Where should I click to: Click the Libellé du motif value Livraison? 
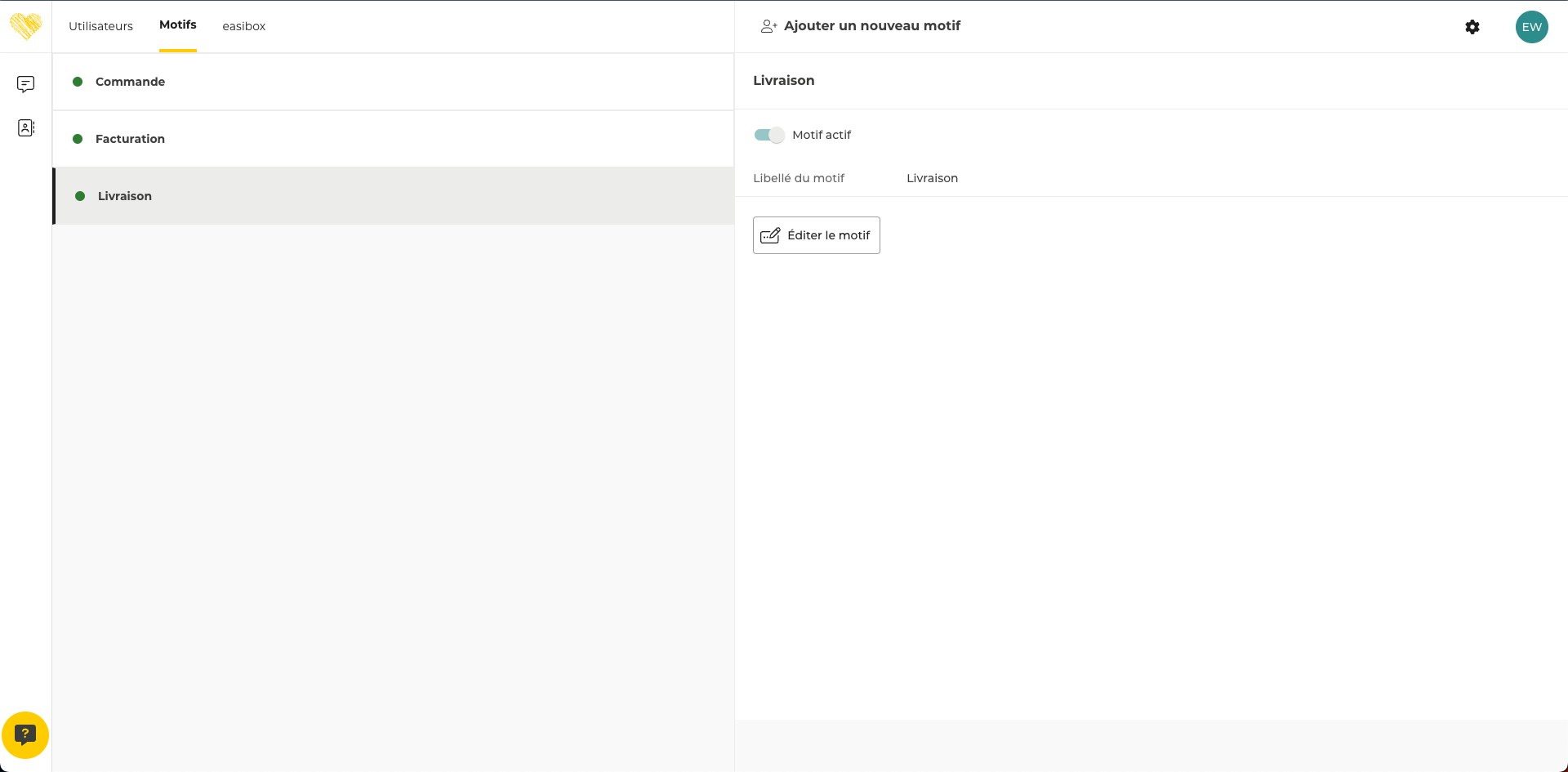pos(932,178)
